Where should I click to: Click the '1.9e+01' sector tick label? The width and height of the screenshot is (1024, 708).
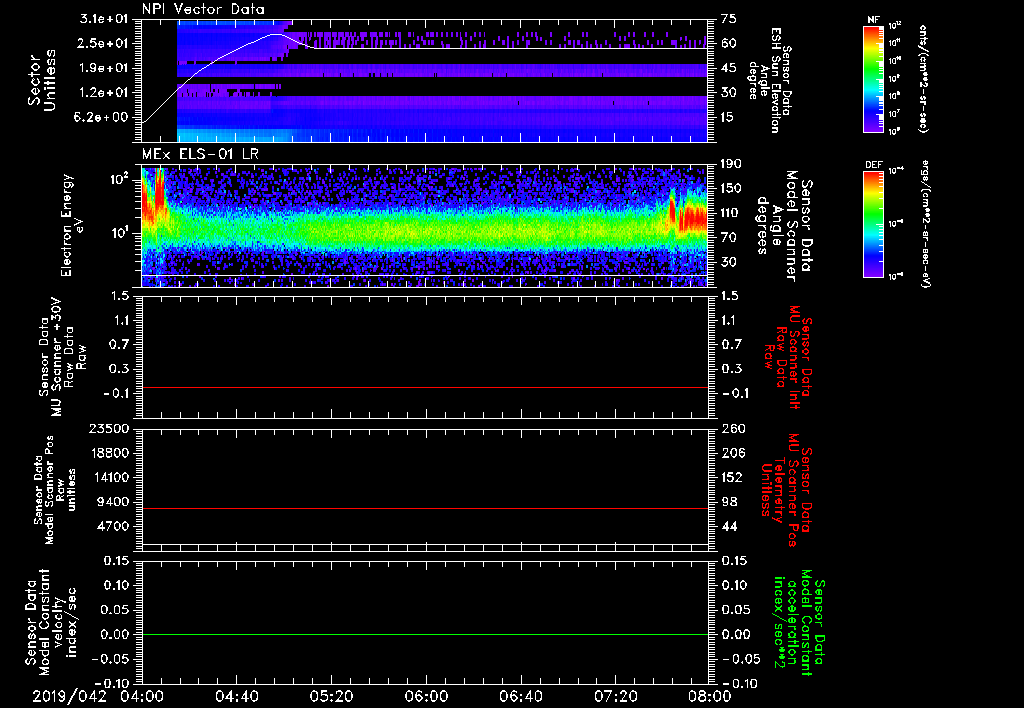[104, 68]
